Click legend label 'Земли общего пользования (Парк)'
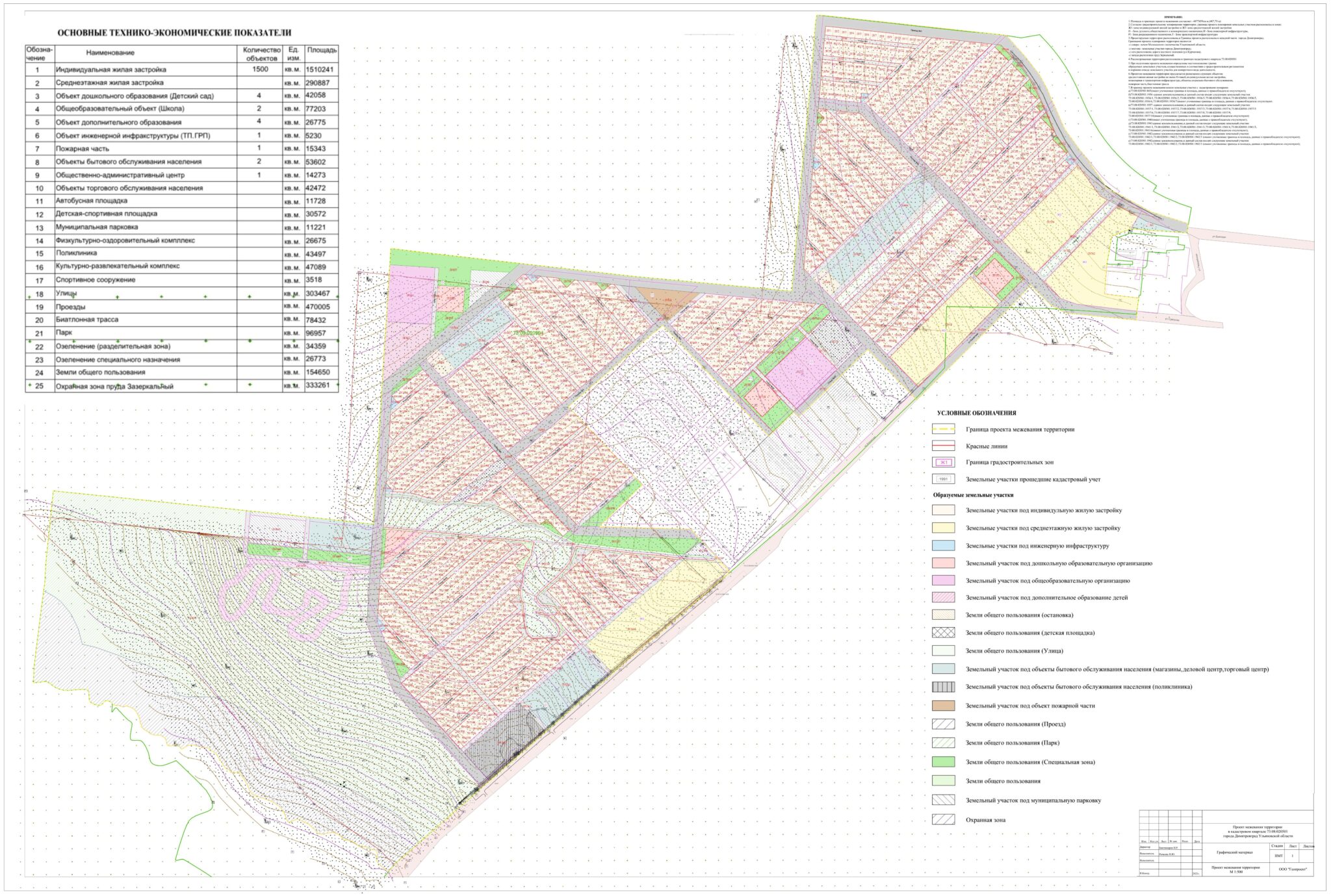Screen dimensions: 1331x896 (1012, 743)
